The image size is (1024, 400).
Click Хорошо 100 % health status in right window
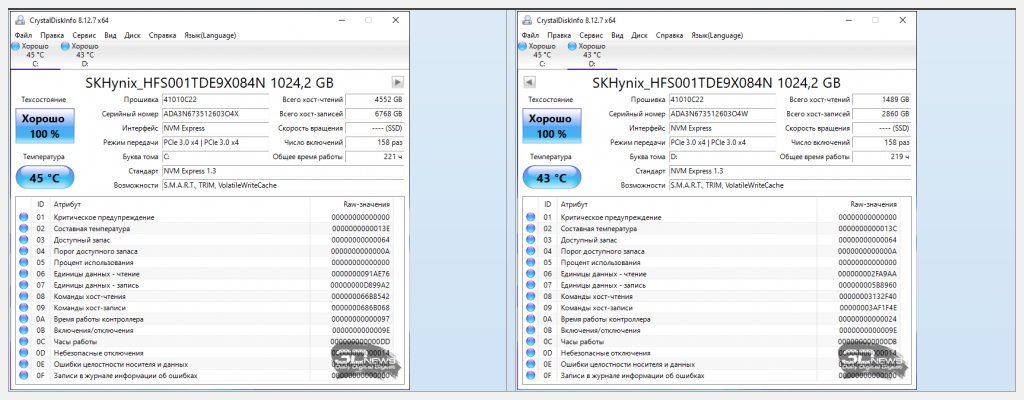point(551,126)
